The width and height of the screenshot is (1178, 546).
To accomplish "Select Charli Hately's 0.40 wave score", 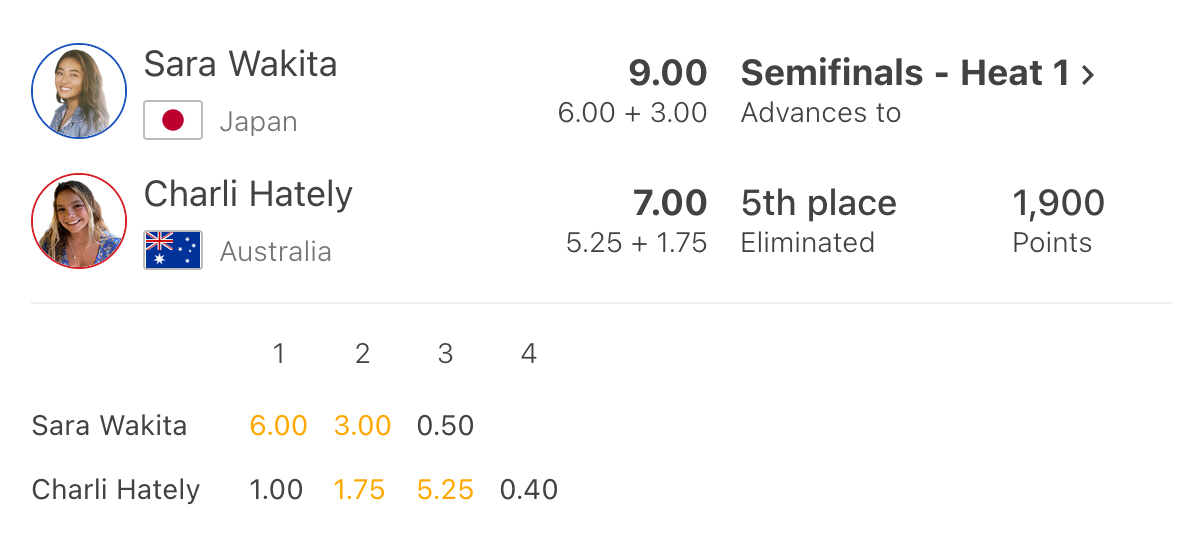I will (529, 490).
